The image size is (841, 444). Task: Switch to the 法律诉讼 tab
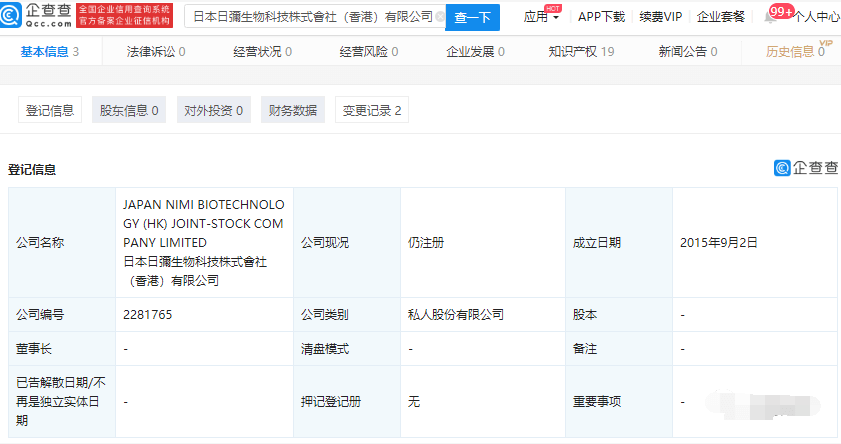(x=156, y=52)
